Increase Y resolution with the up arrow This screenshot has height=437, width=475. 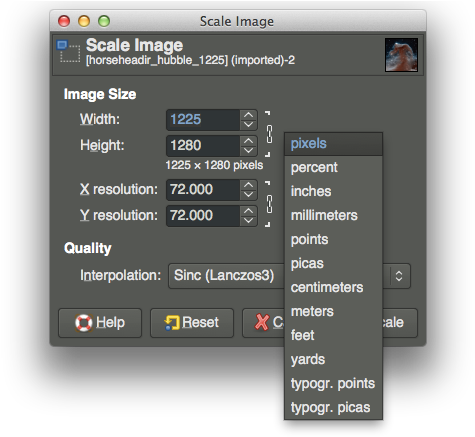pyautogui.click(x=248, y=211)
